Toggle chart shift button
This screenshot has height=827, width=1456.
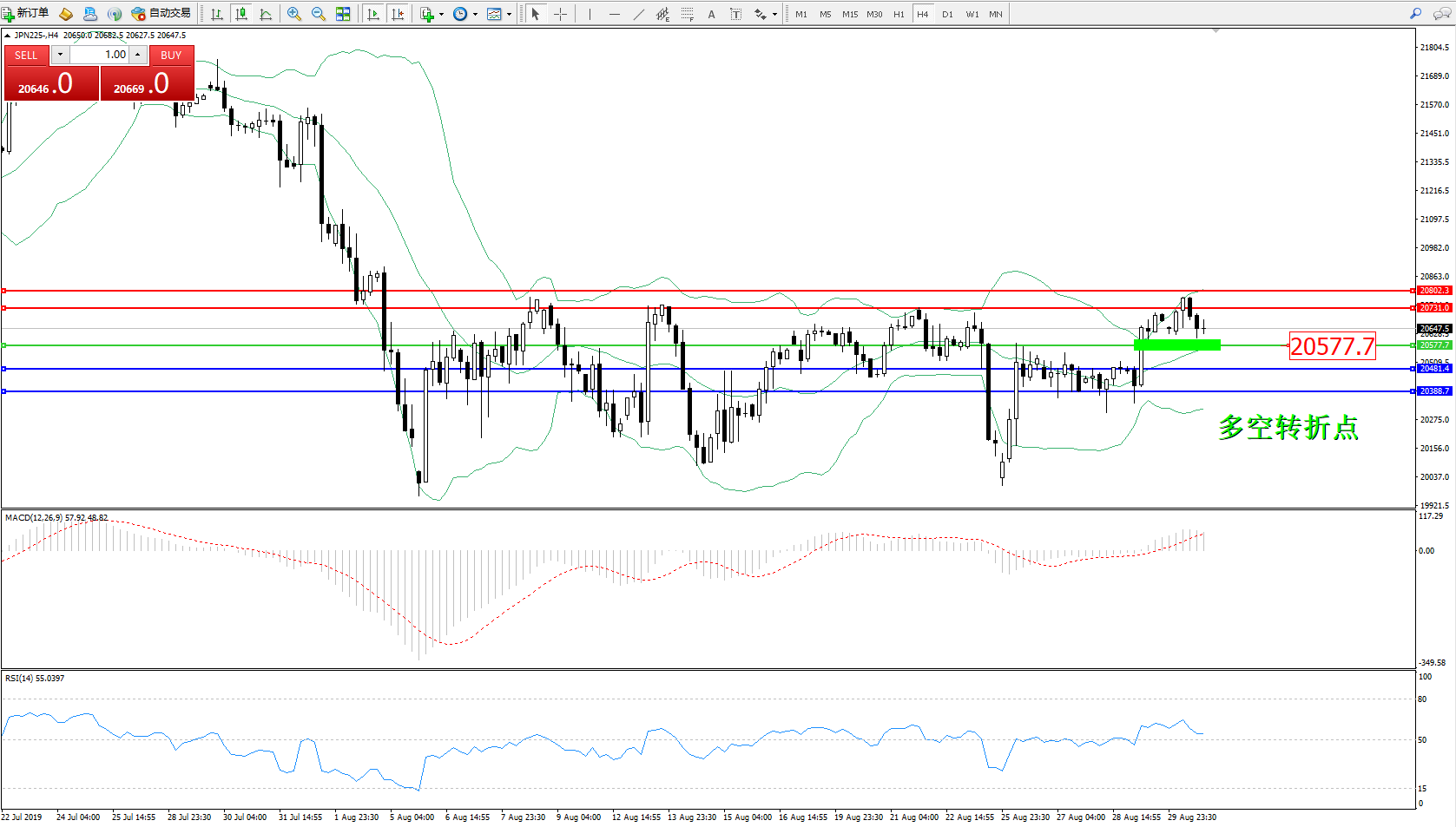[x=398, y=14]
